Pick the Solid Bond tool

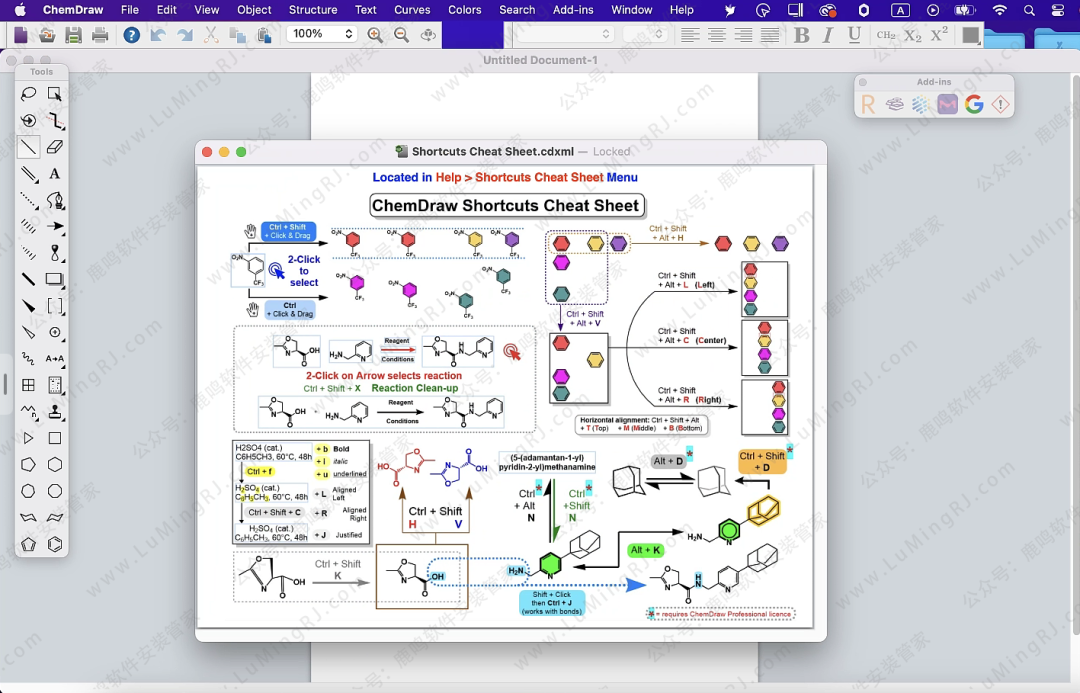pos(28,147)
